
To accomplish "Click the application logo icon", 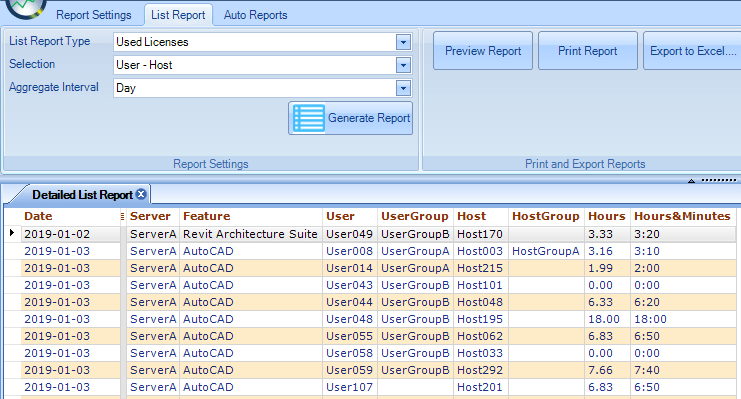I will click(26, 7).
